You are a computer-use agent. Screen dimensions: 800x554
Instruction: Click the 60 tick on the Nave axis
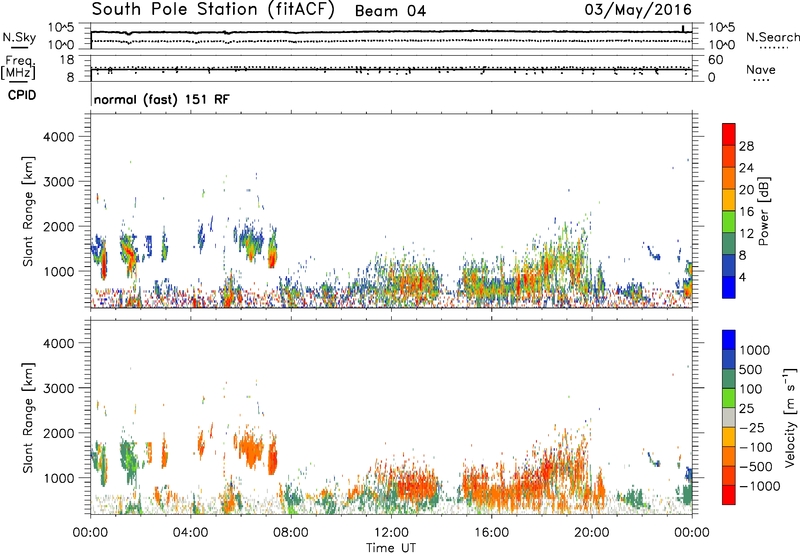[715, 60]
